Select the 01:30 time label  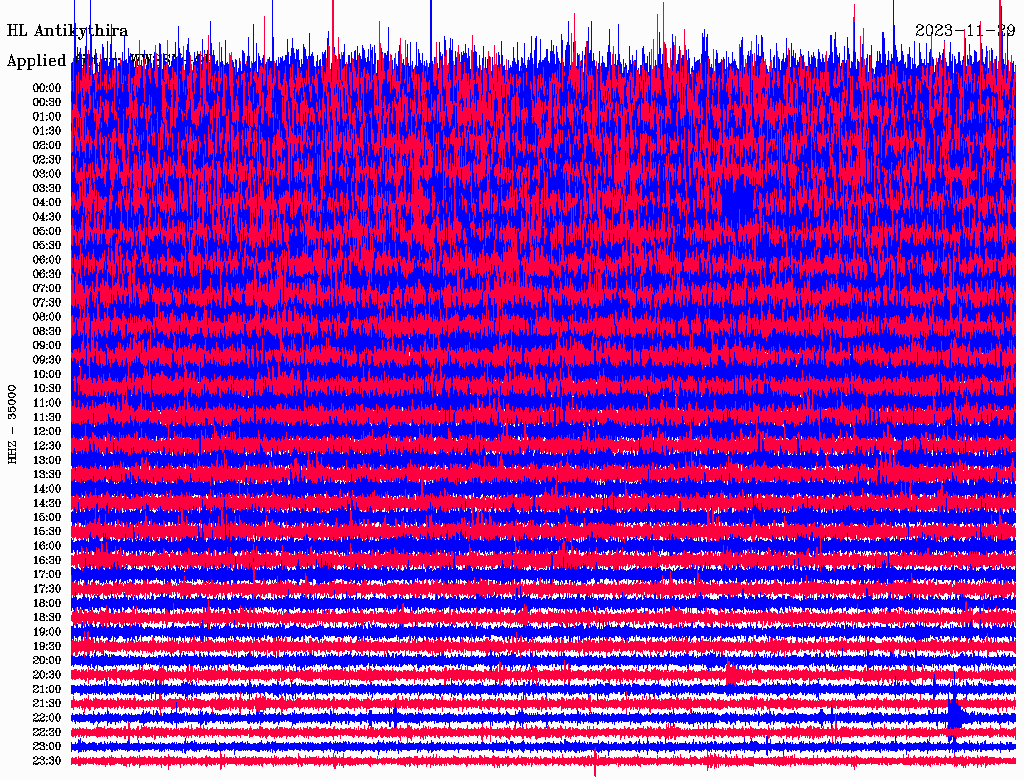point(47,131)
